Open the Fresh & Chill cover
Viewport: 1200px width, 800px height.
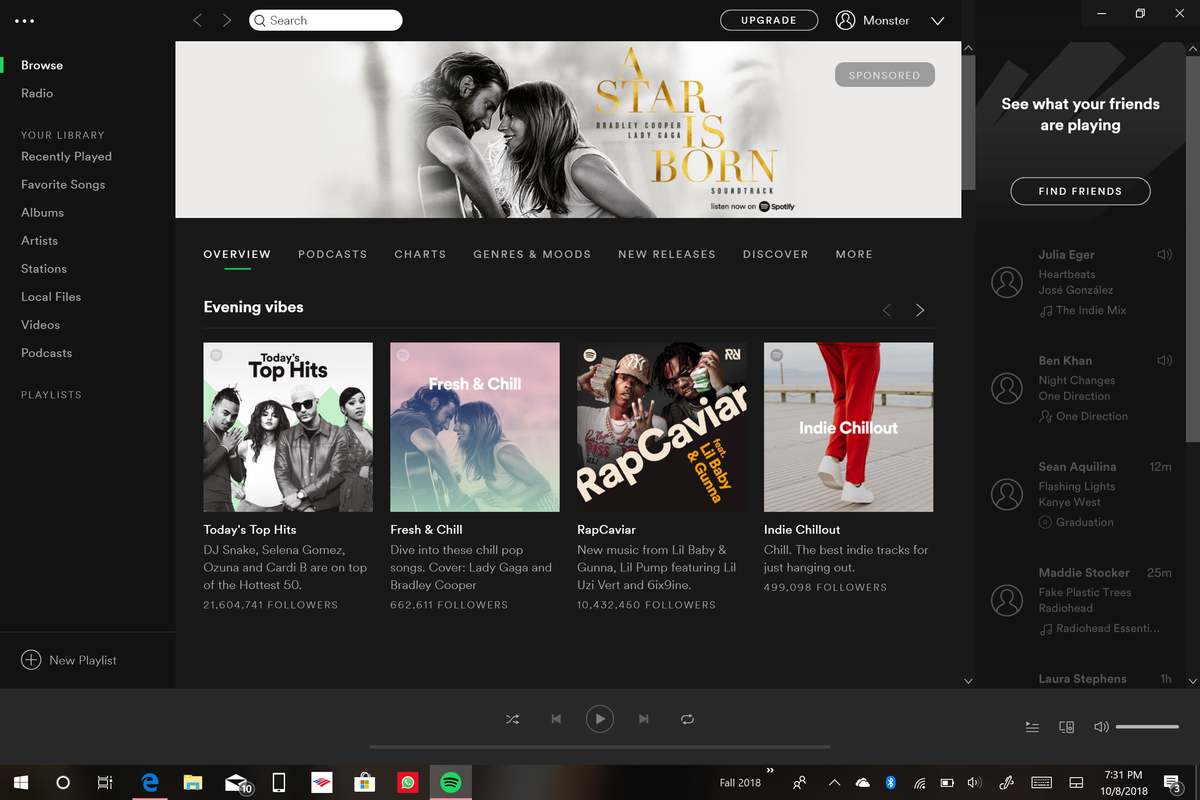[x=475, y=427]
